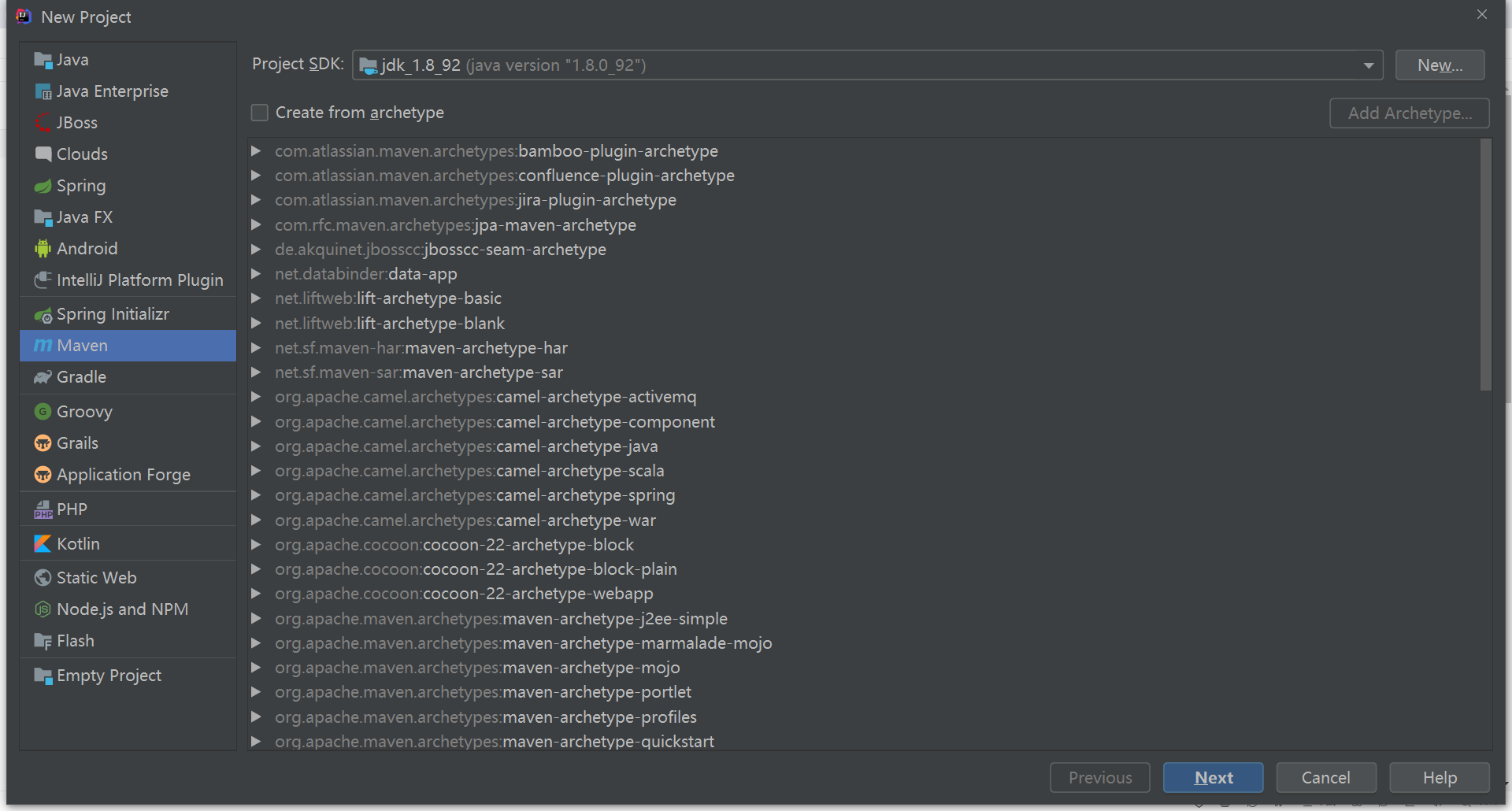Select maven-archetype-marmalade-mojo row text
Image resolution: width=1512 pixels, height=811 pixels.
pos(524,643)
